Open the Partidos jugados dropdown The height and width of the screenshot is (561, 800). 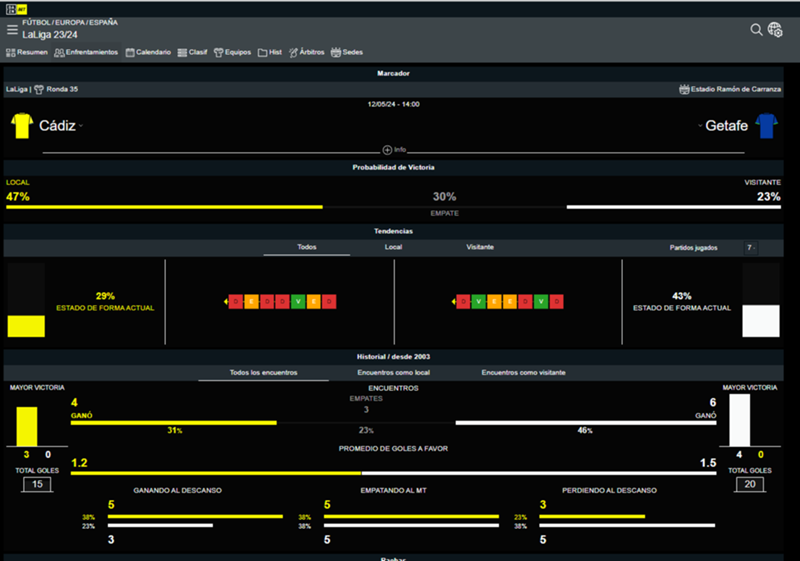tap(750, 246)
